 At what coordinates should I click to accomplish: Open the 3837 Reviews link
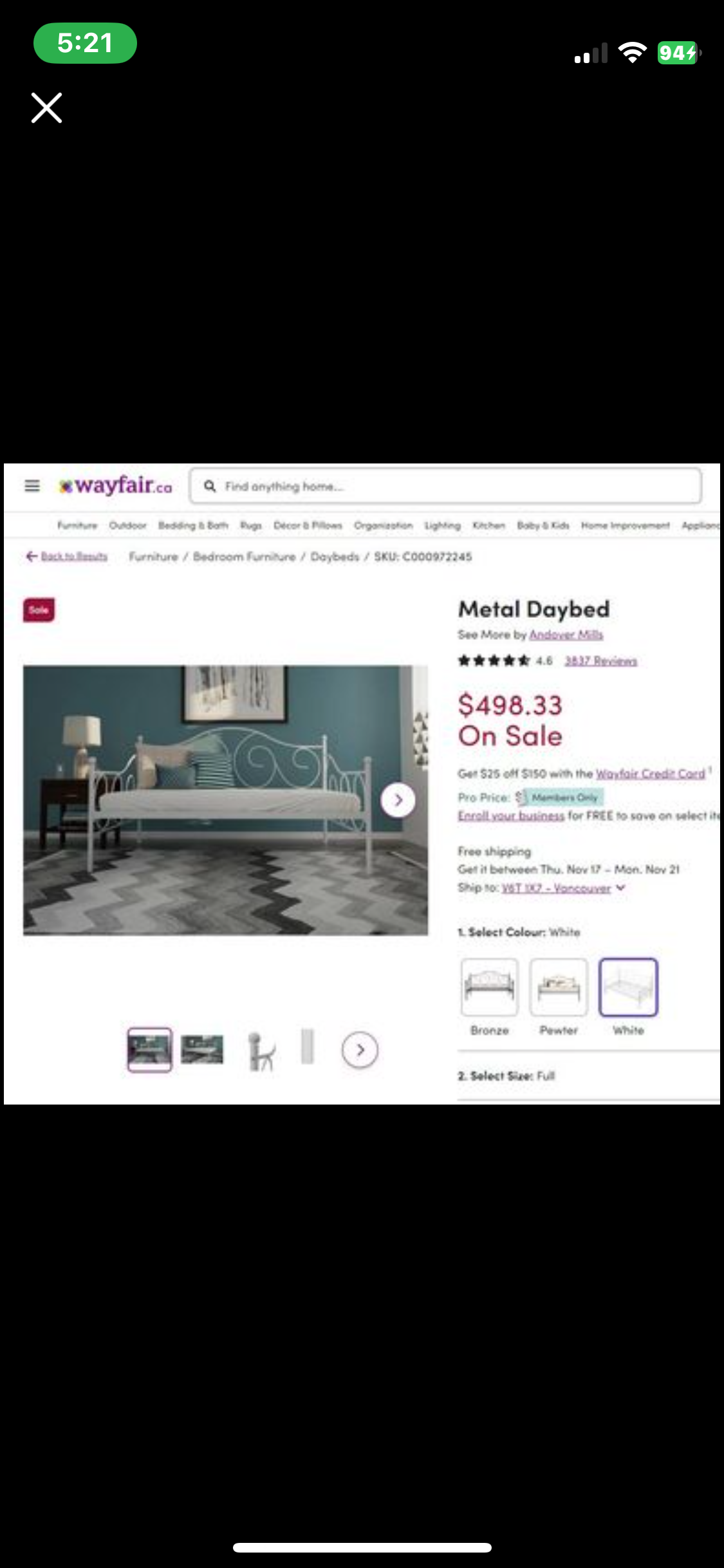tap(600, 661)
